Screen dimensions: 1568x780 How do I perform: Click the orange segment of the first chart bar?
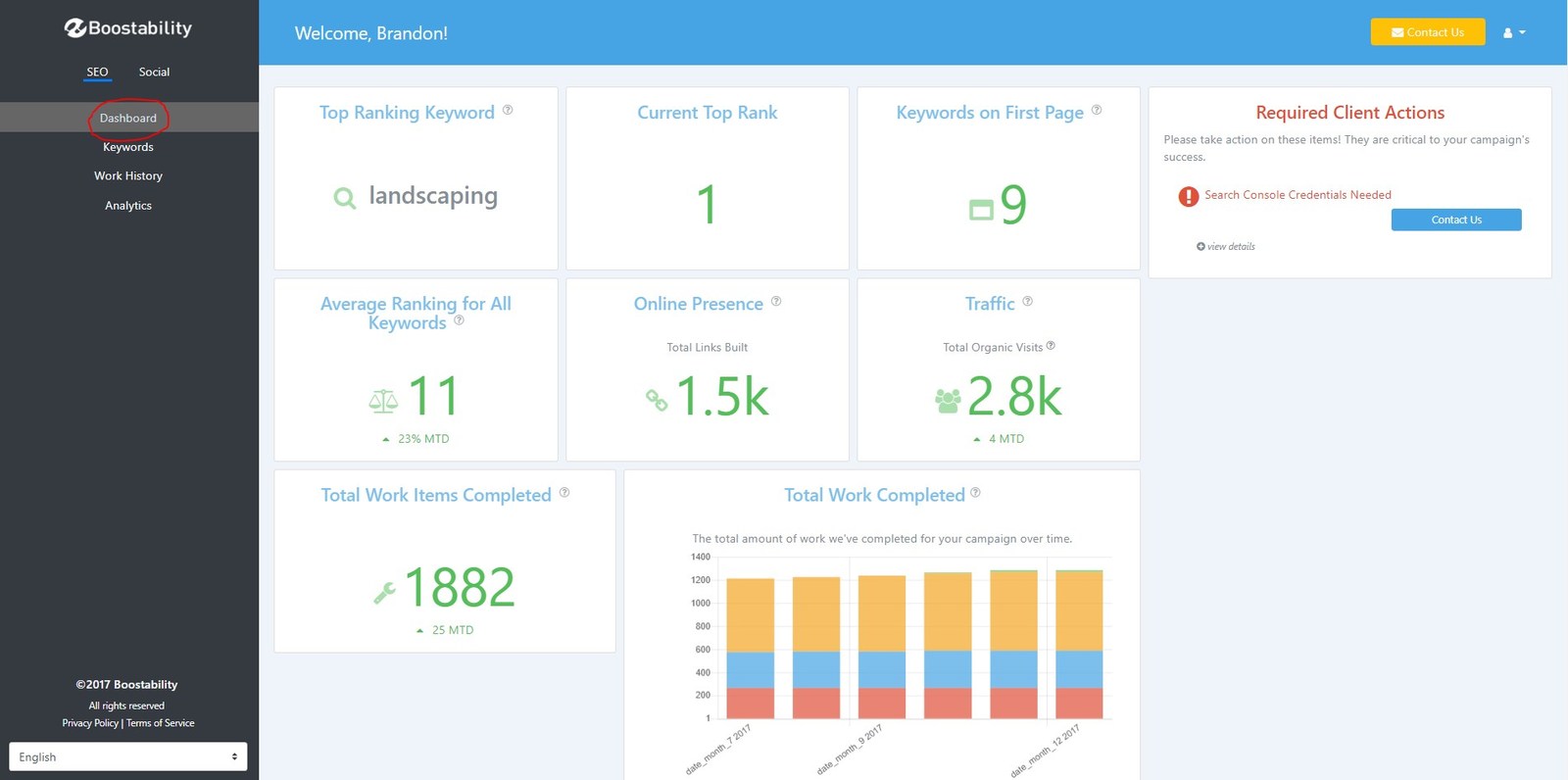751,615
